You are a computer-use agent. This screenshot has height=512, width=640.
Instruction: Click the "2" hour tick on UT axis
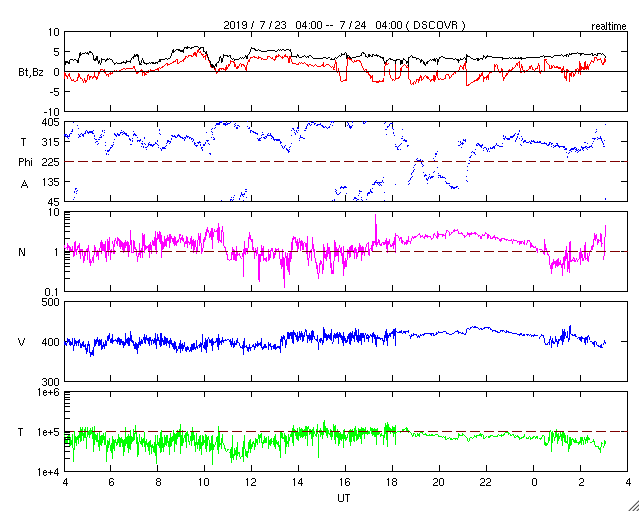tap(580, 483)
